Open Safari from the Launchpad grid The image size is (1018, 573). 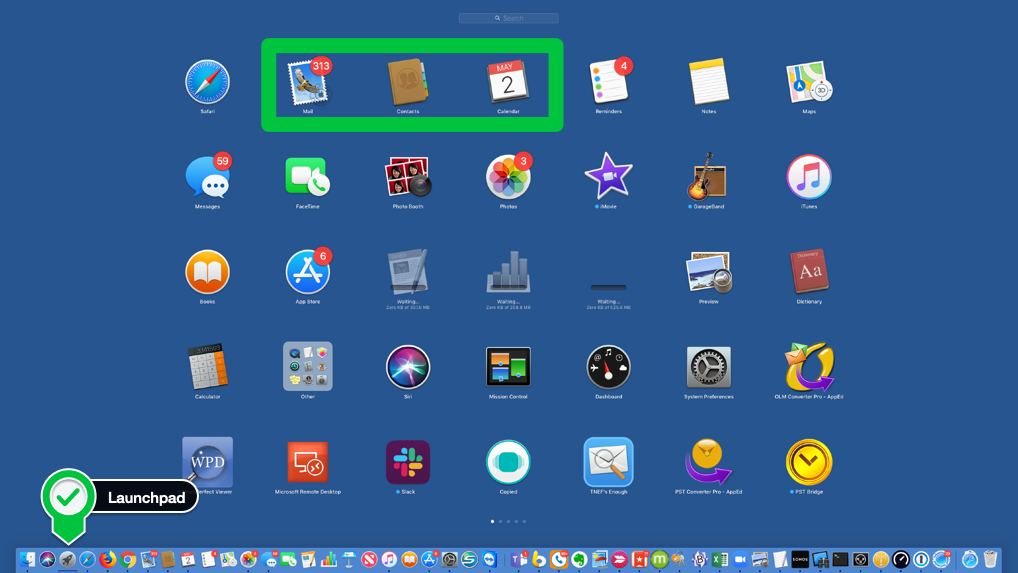click(207, 82)
